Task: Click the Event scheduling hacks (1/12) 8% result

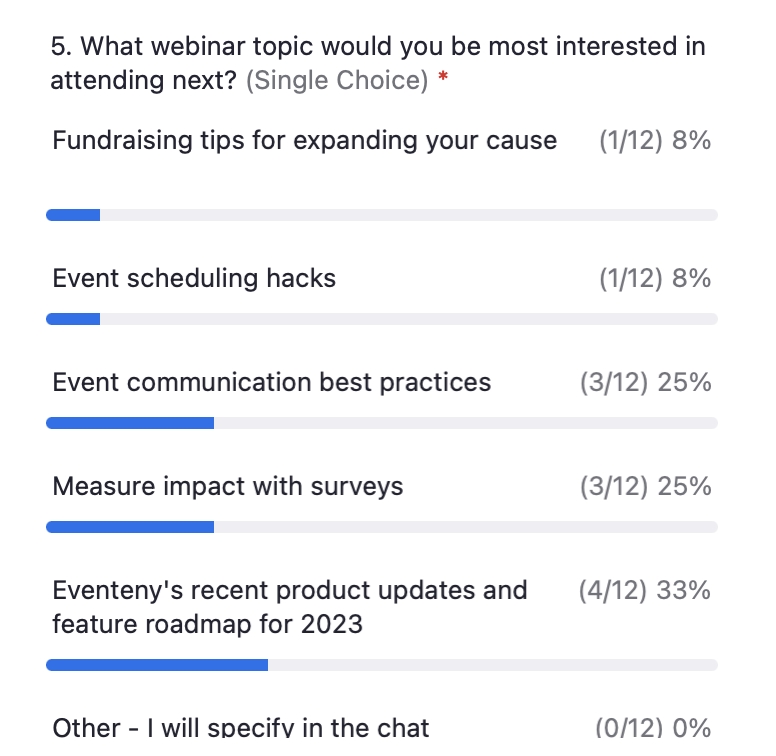Action: pos(655,278)
